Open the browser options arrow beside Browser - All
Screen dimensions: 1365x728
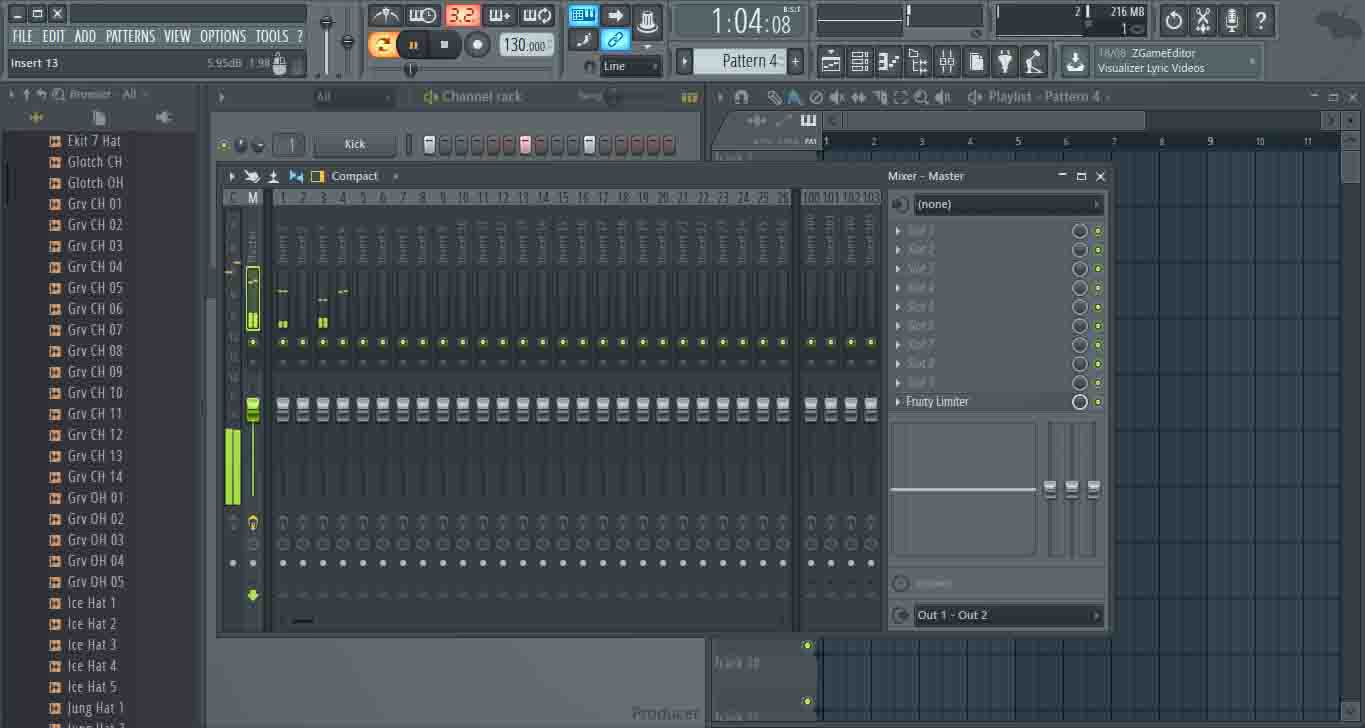tap(12, 94)
